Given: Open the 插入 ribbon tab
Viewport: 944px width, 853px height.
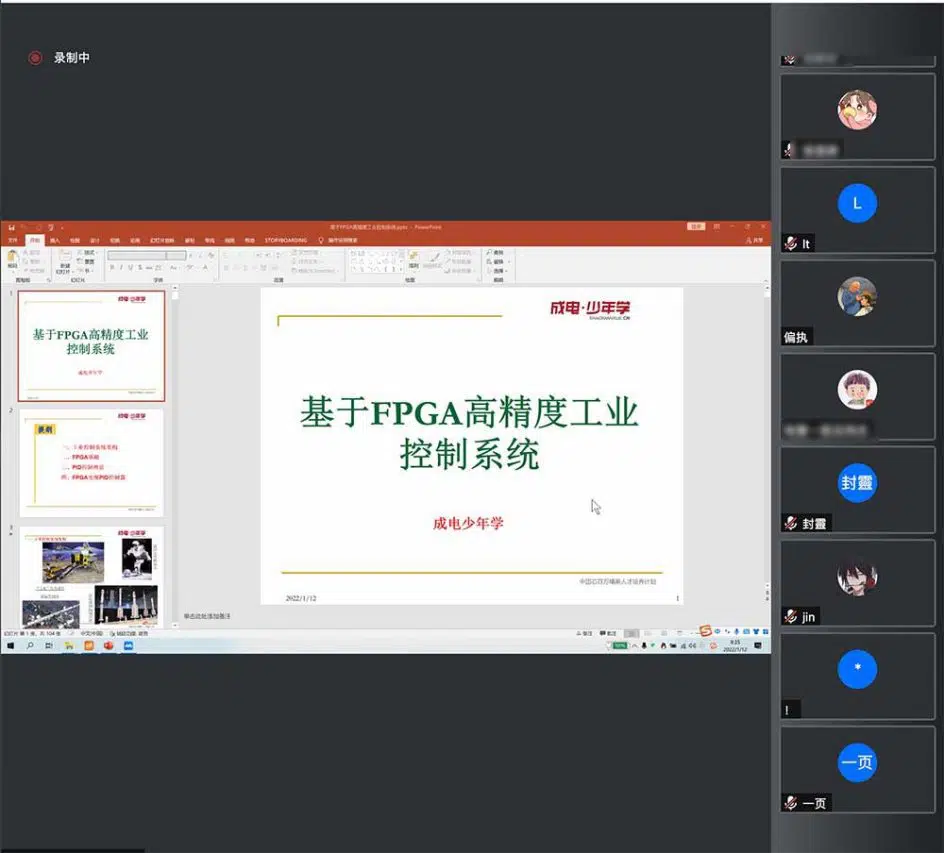Looking at the screenshot, I should (52, 239).
